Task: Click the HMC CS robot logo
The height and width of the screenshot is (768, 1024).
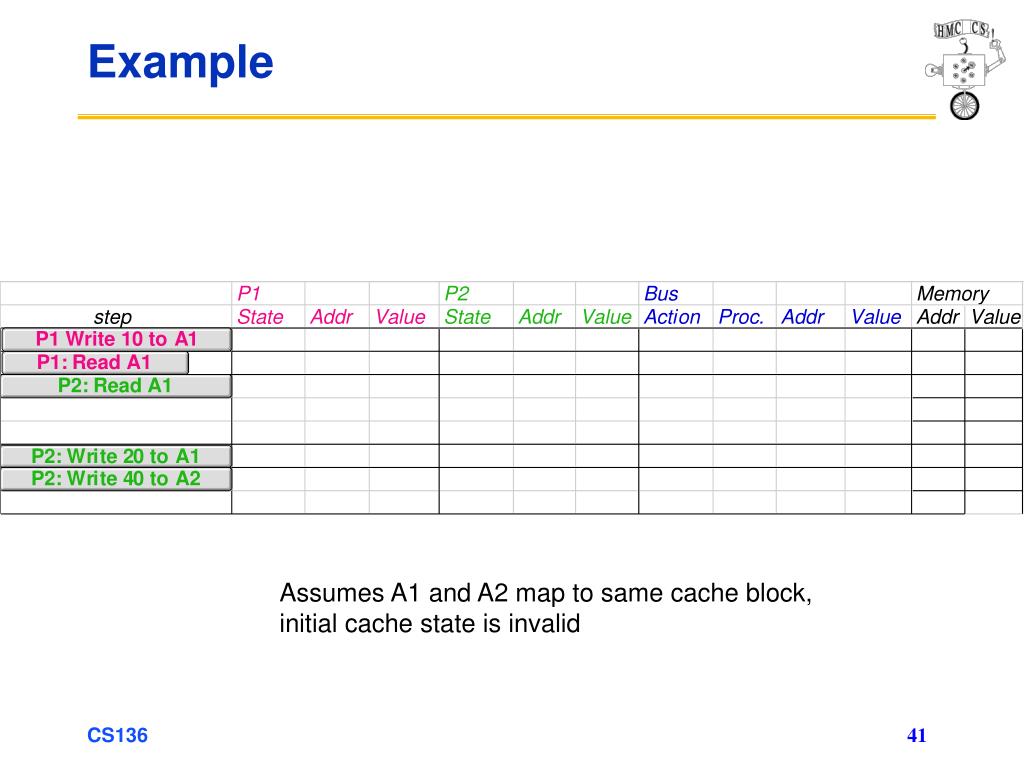Action: [x=965, y=69]
